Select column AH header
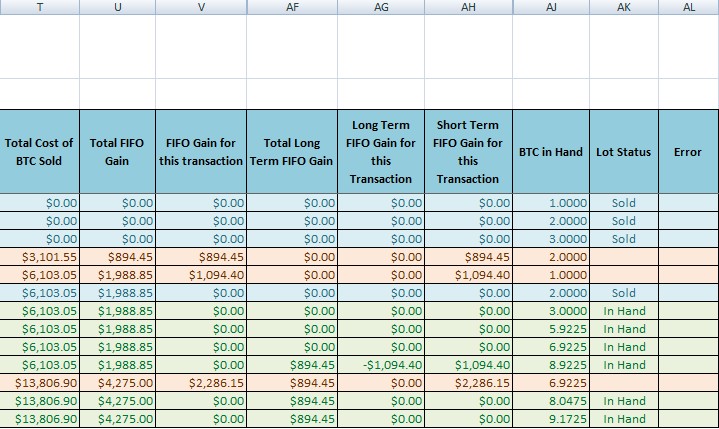Image resolution: width=719 pixels, height=429 pixels. 468,7
